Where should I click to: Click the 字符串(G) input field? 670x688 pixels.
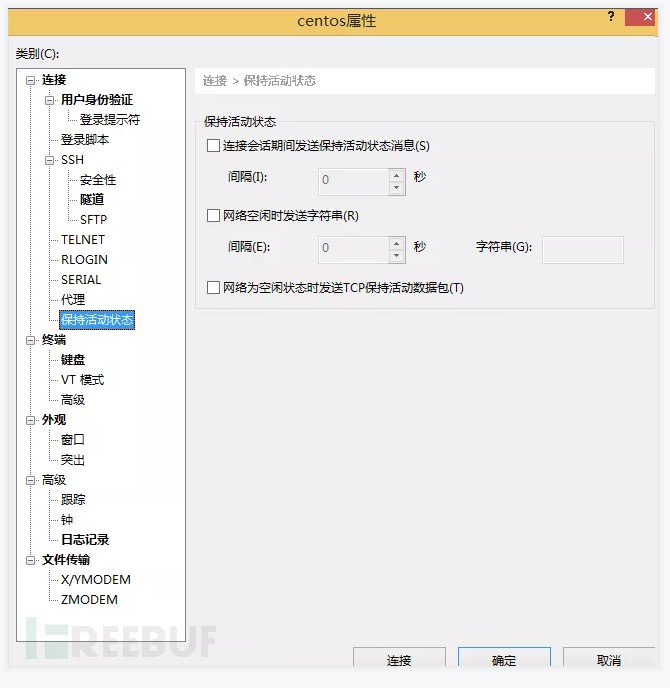click(582, 250)
